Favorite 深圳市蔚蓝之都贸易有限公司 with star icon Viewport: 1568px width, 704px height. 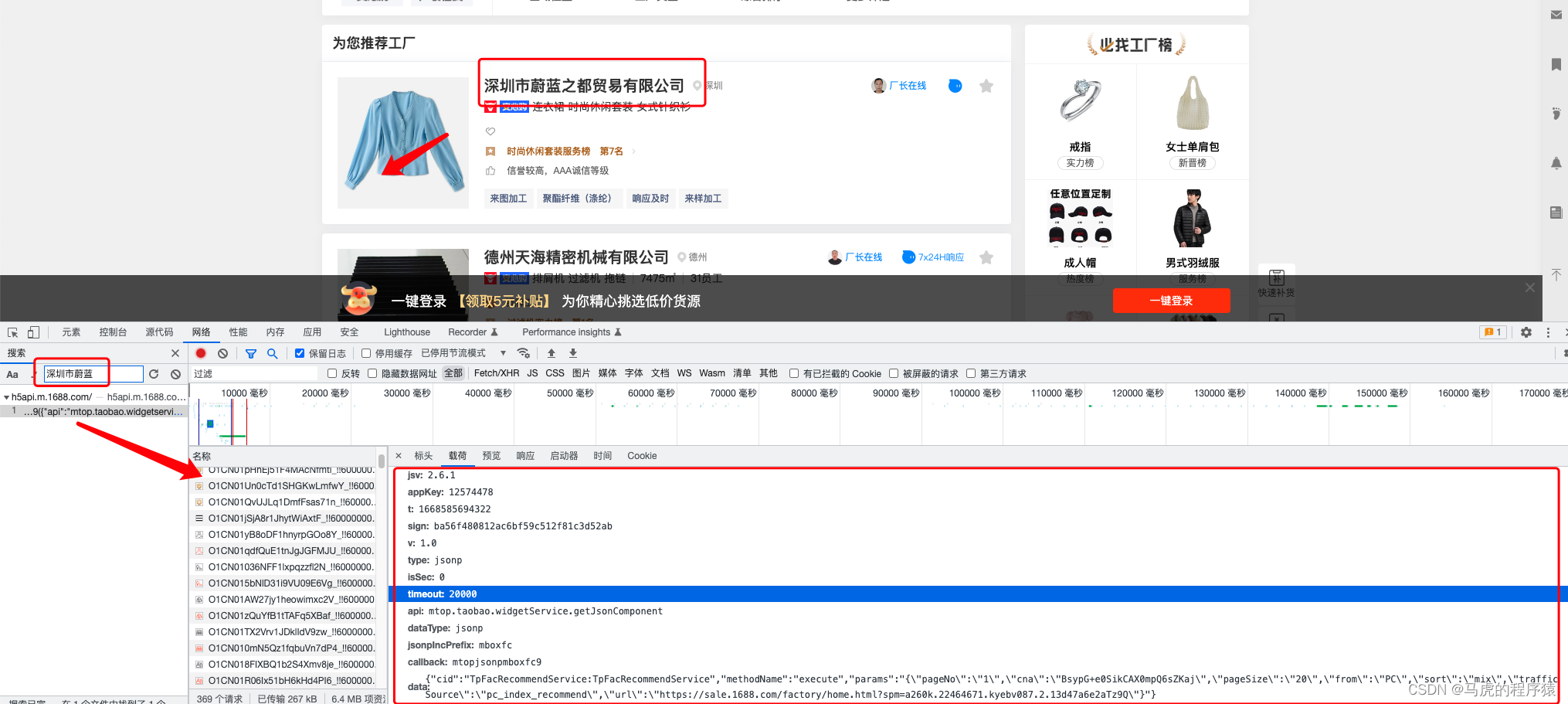click(986, 86)
